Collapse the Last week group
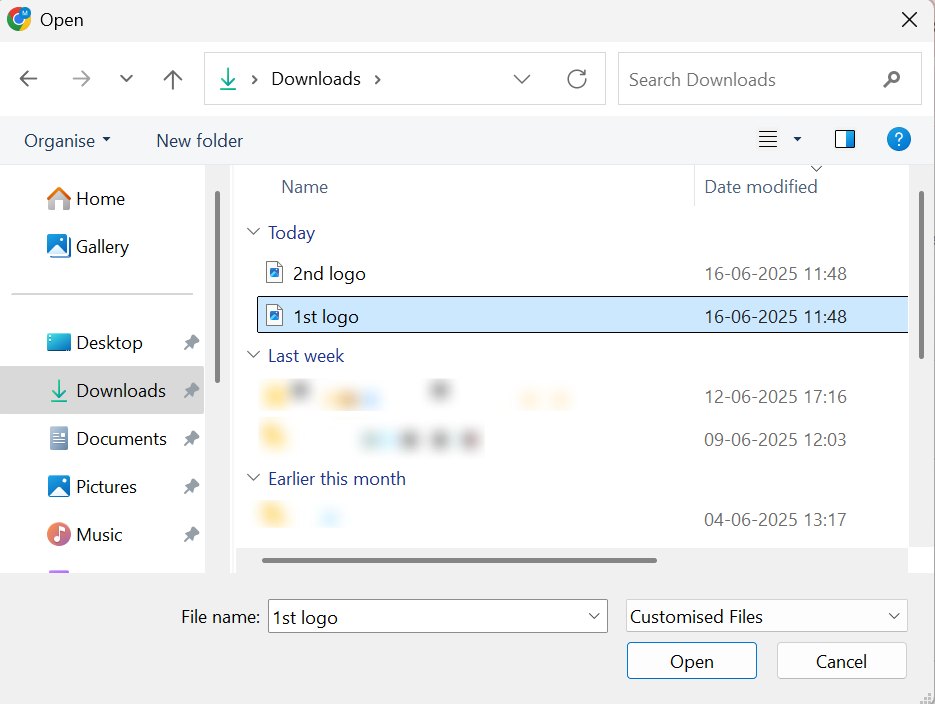Viewport: 935px width, 704px height. [x=252, y=356]
